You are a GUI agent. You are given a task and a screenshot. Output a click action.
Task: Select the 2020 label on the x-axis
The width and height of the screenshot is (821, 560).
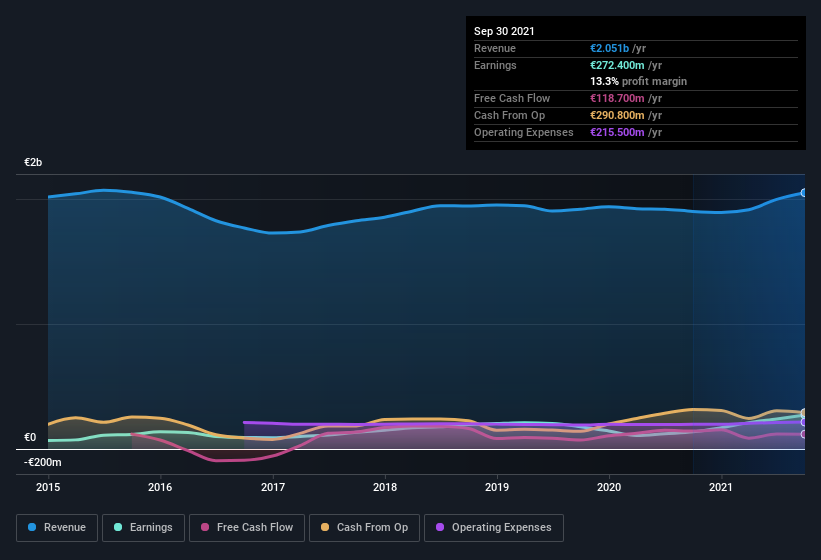point(609,487)
